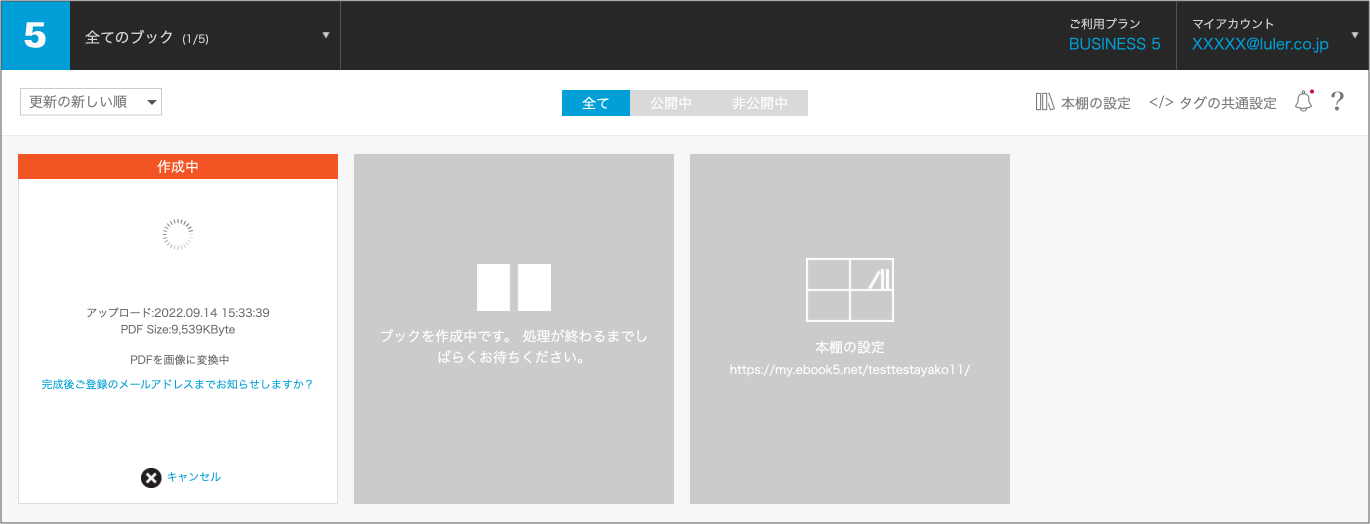Click the bookshelf icon beside 本棚の設定

click(1045, 102)
